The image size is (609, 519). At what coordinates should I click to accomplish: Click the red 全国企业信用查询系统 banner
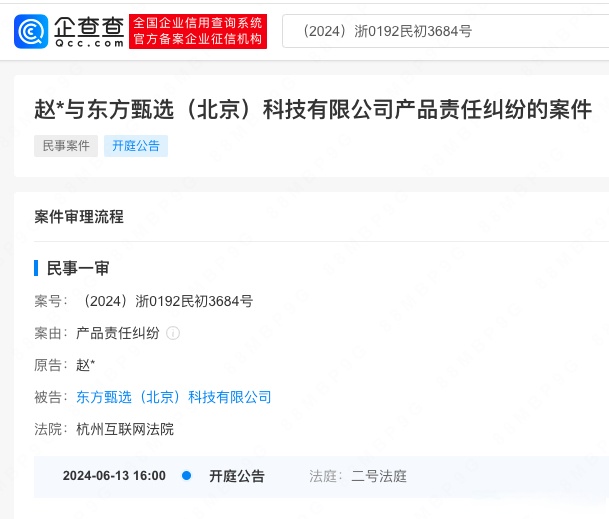(x=198, y=31)
